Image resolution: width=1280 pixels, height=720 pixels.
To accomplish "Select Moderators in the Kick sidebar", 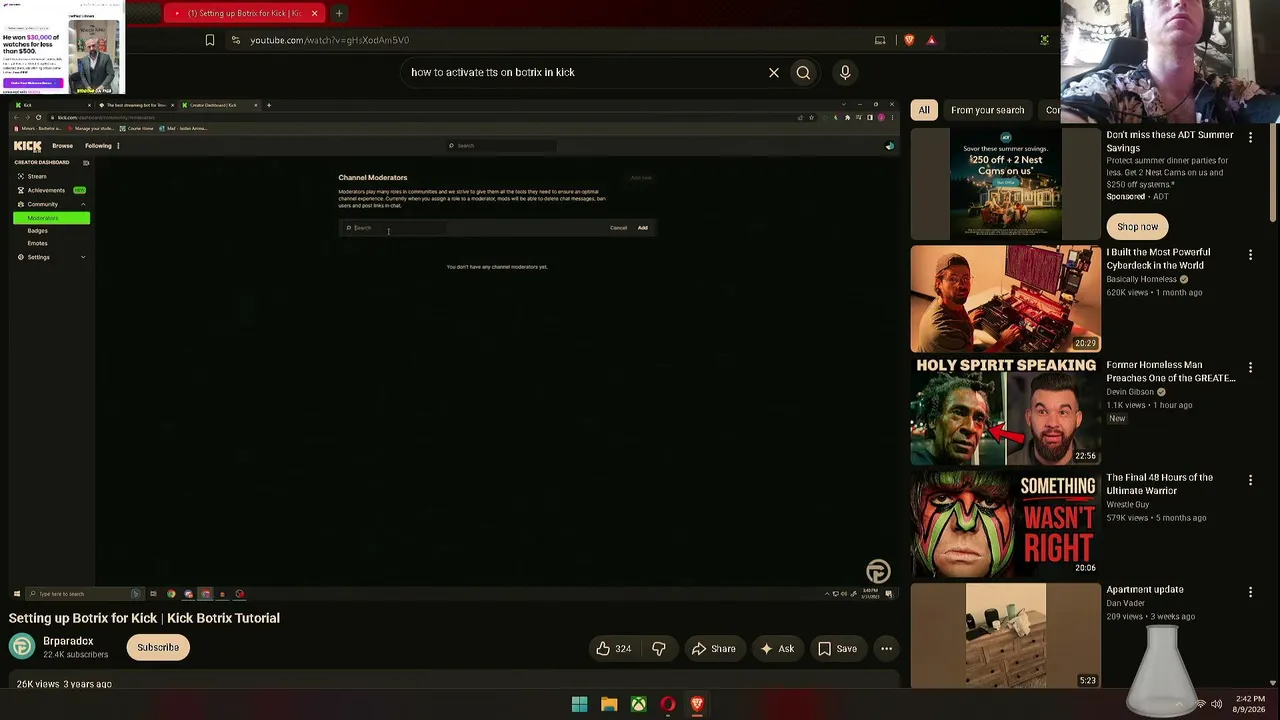I will click(52, 218).
